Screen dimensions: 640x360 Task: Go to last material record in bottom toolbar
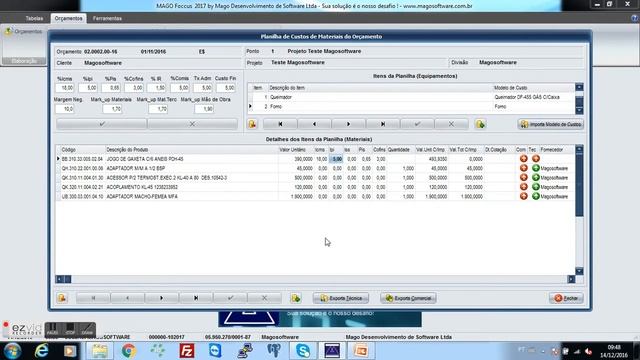[196, 298]
